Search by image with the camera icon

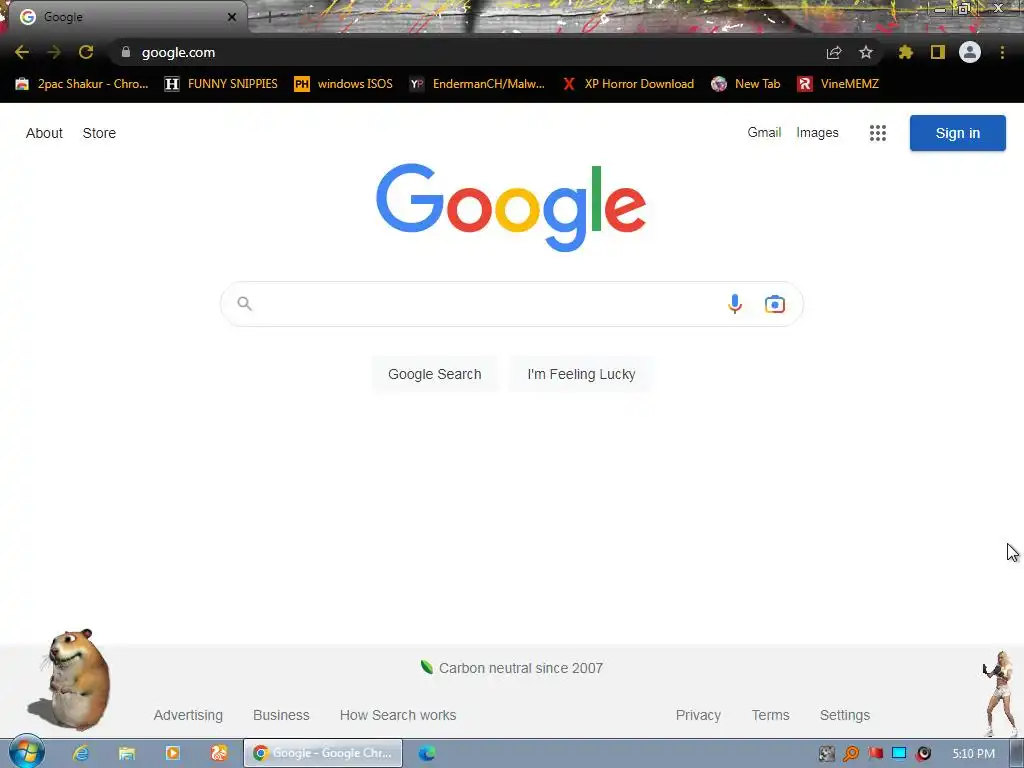775,304
